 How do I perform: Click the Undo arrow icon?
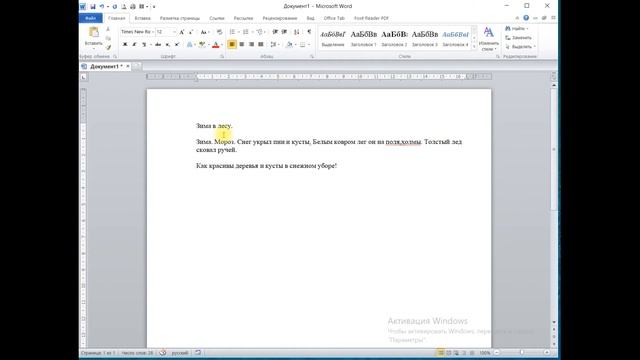pos(102,7)
